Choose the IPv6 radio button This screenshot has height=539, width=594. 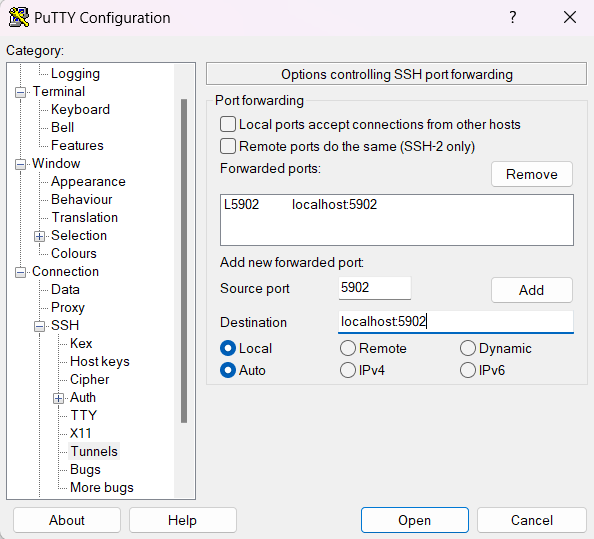[468, 370]
